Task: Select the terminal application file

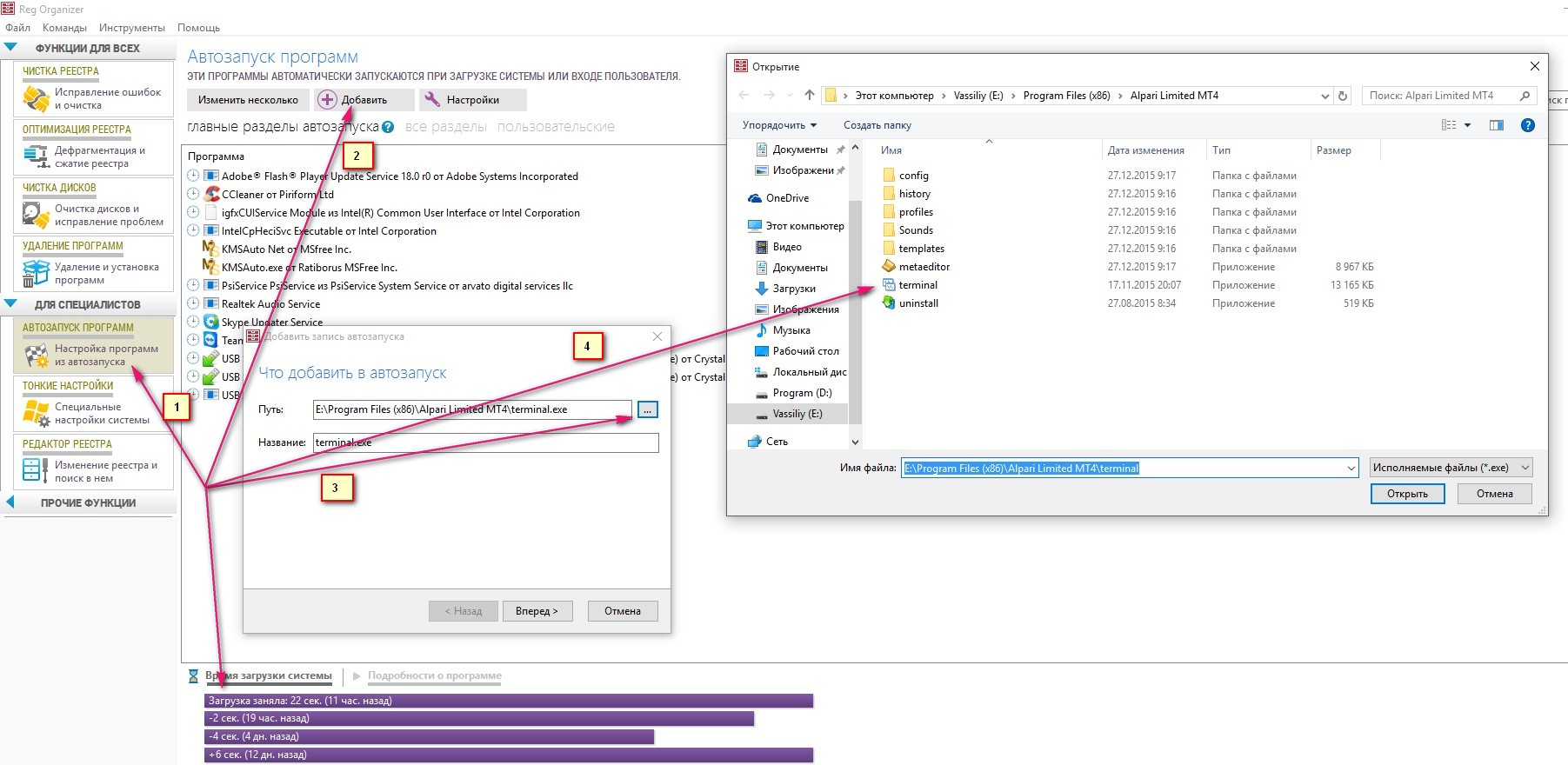Action: 918,285
